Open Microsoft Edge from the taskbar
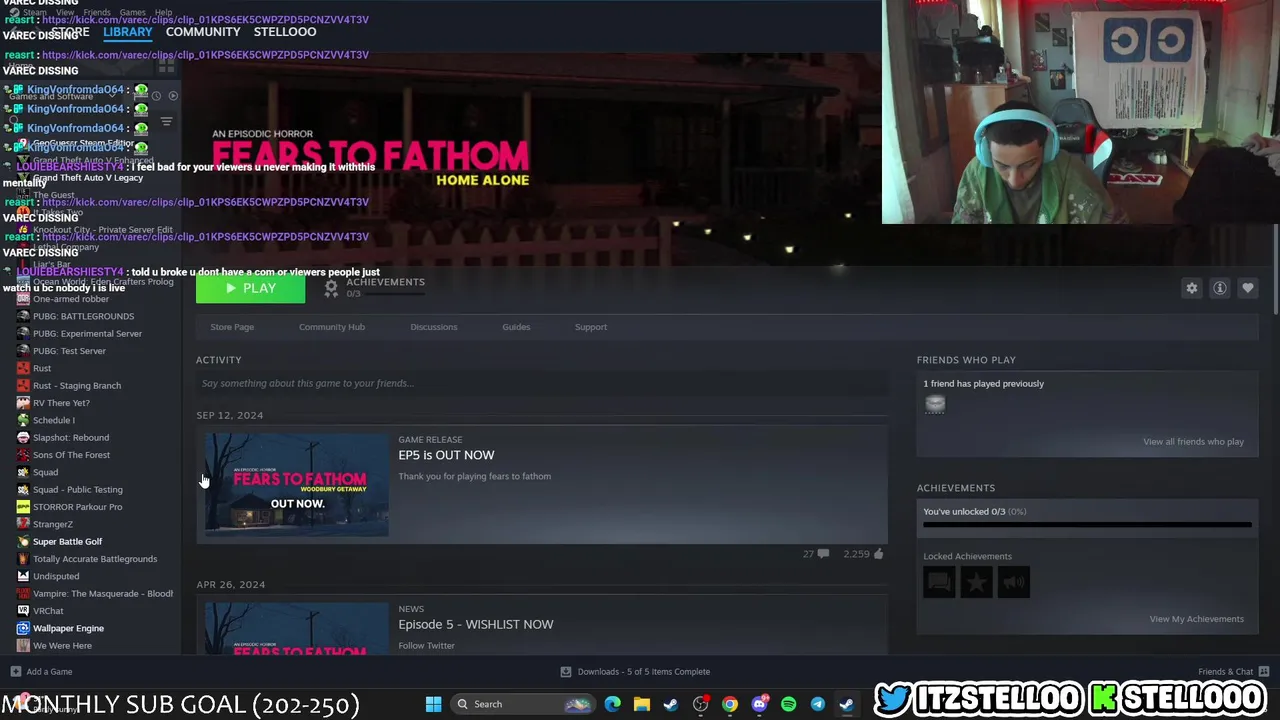Viewport: 1280px width, 720px height. click(612, 704)
